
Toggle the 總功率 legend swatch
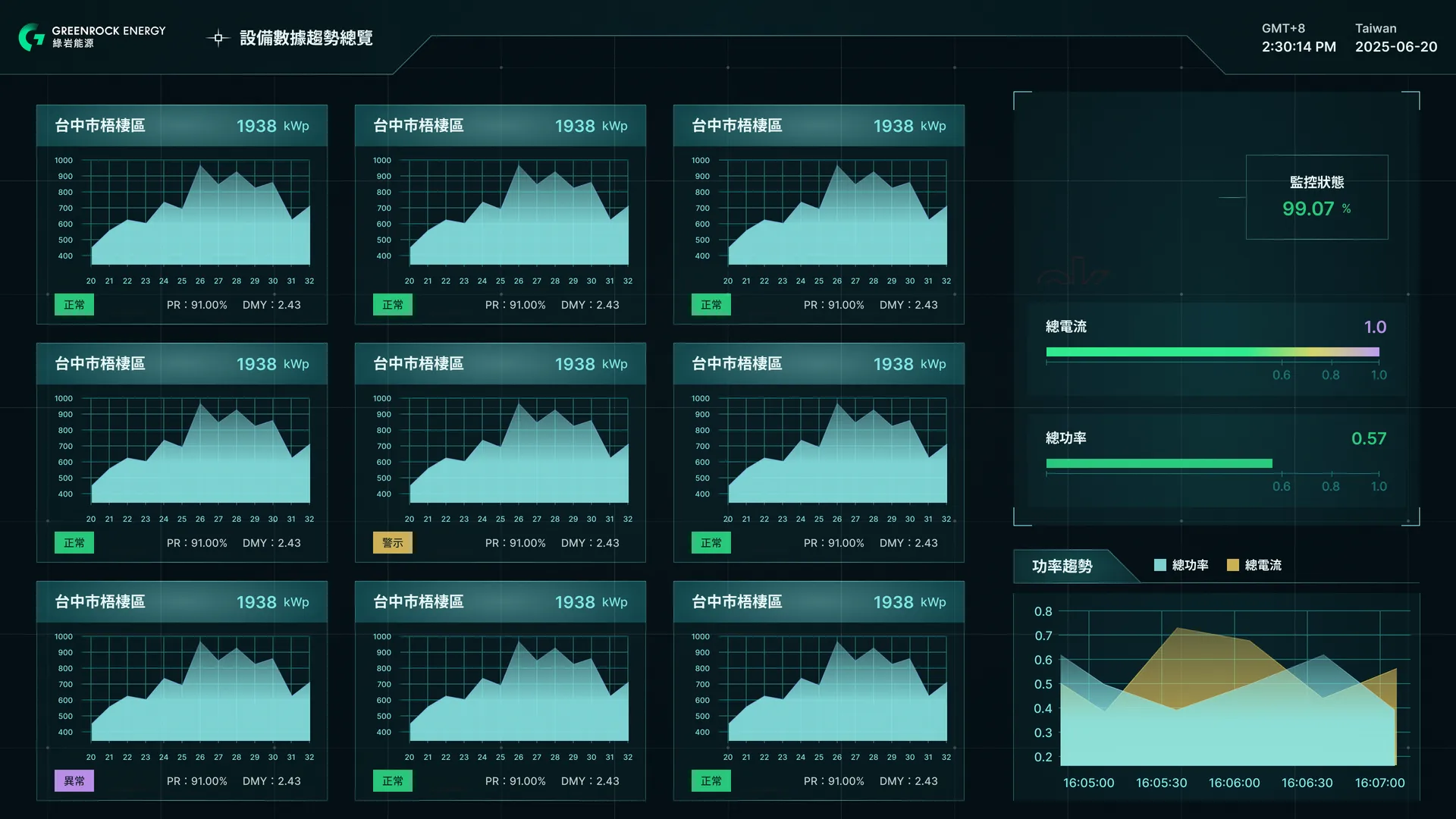[x=1159, y=565]
